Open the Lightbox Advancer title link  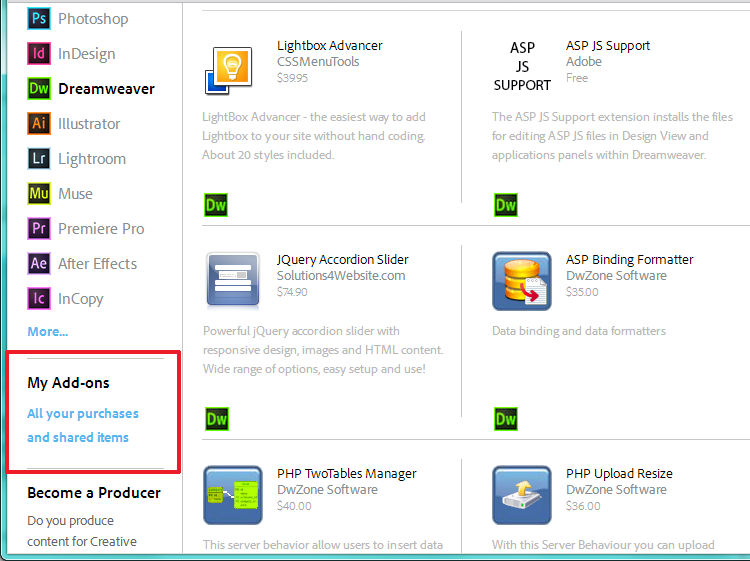tap(330, 45)
